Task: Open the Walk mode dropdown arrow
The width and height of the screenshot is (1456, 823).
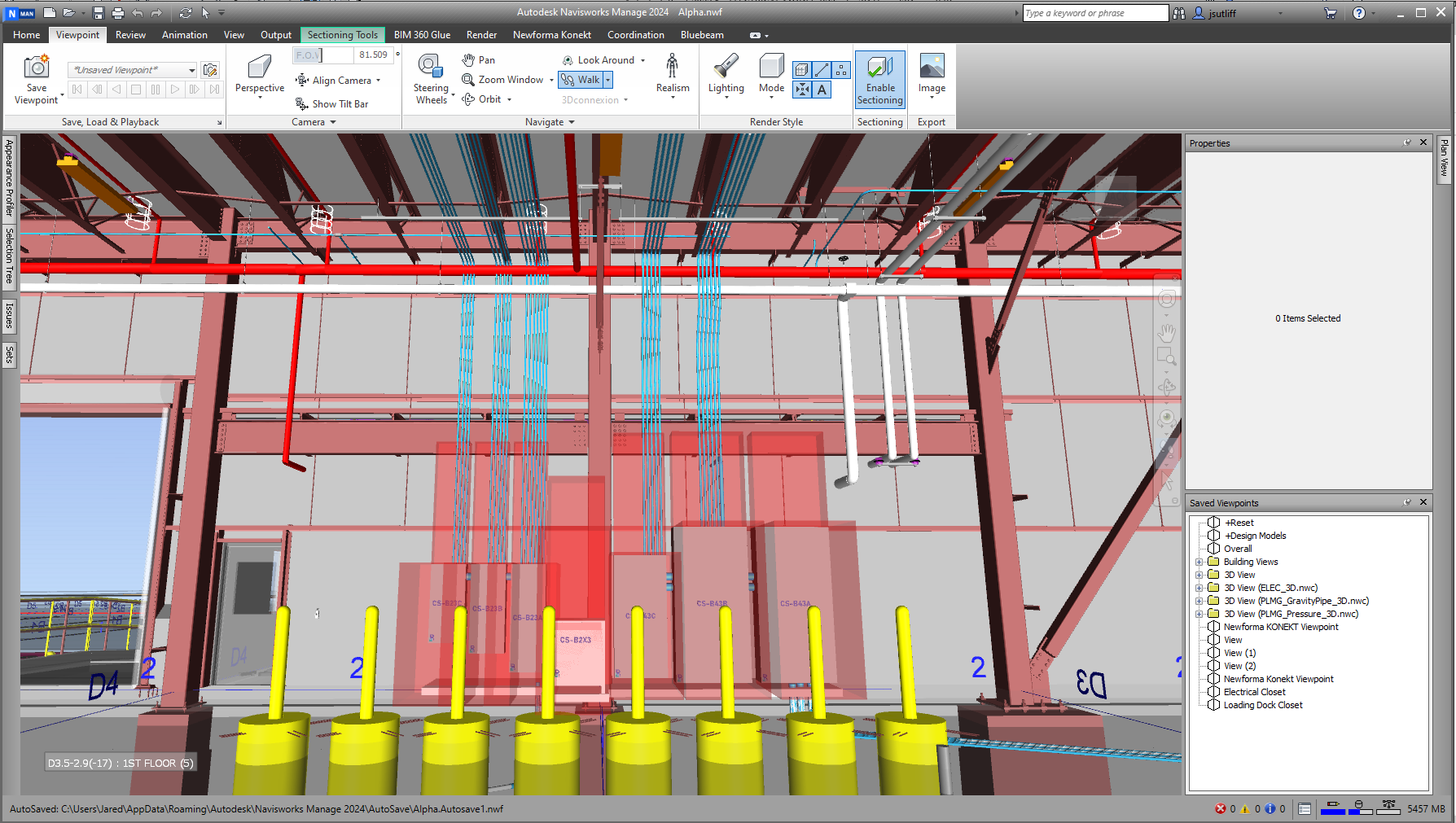Action: coord(608,80)
